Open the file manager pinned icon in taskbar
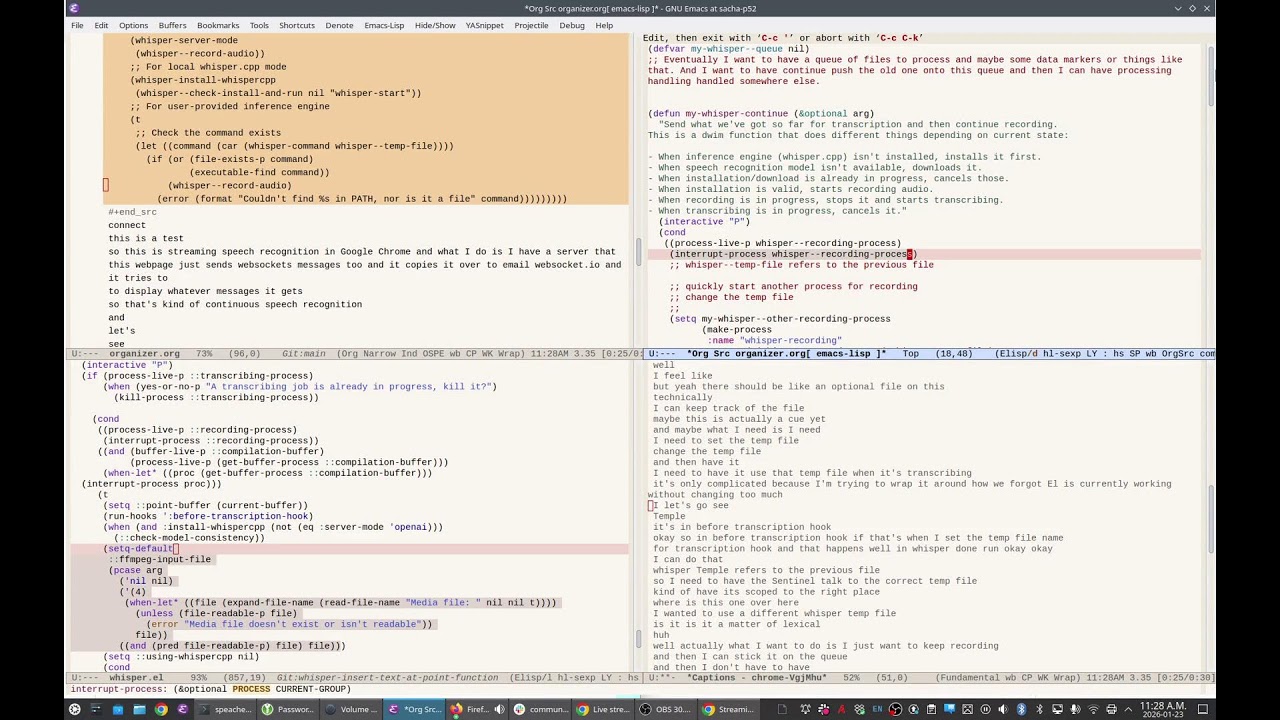Screen dimensions: 1280x720 coord(139,709)
